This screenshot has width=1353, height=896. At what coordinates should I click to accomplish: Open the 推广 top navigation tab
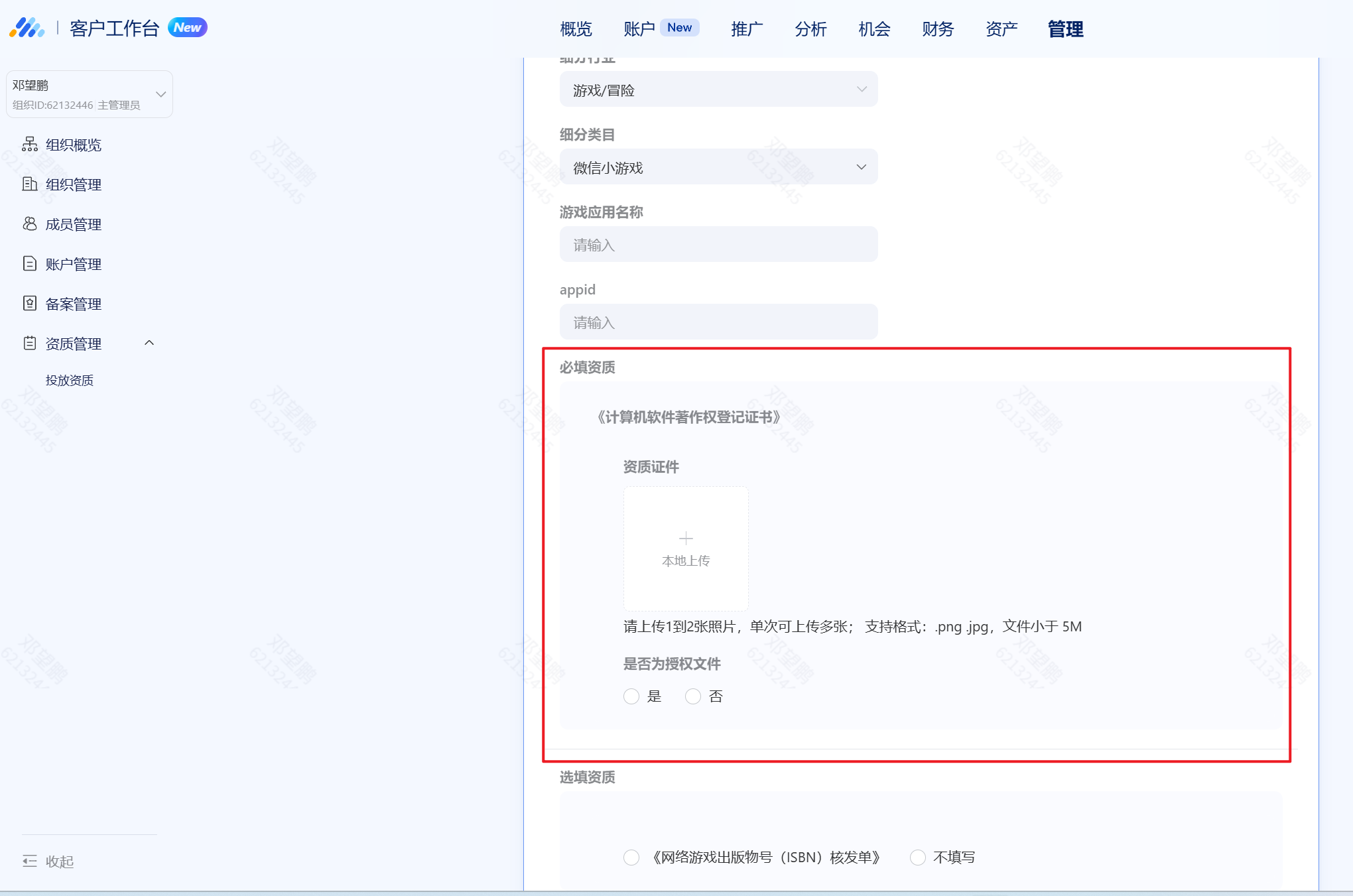pyautogui.click(x=747, y=29)
